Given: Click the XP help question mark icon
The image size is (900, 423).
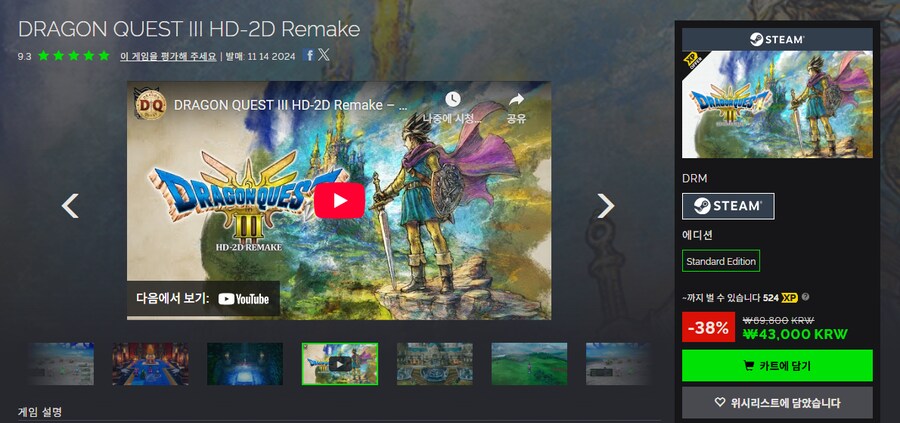Looking at the screenshot, I should (805, 297).
